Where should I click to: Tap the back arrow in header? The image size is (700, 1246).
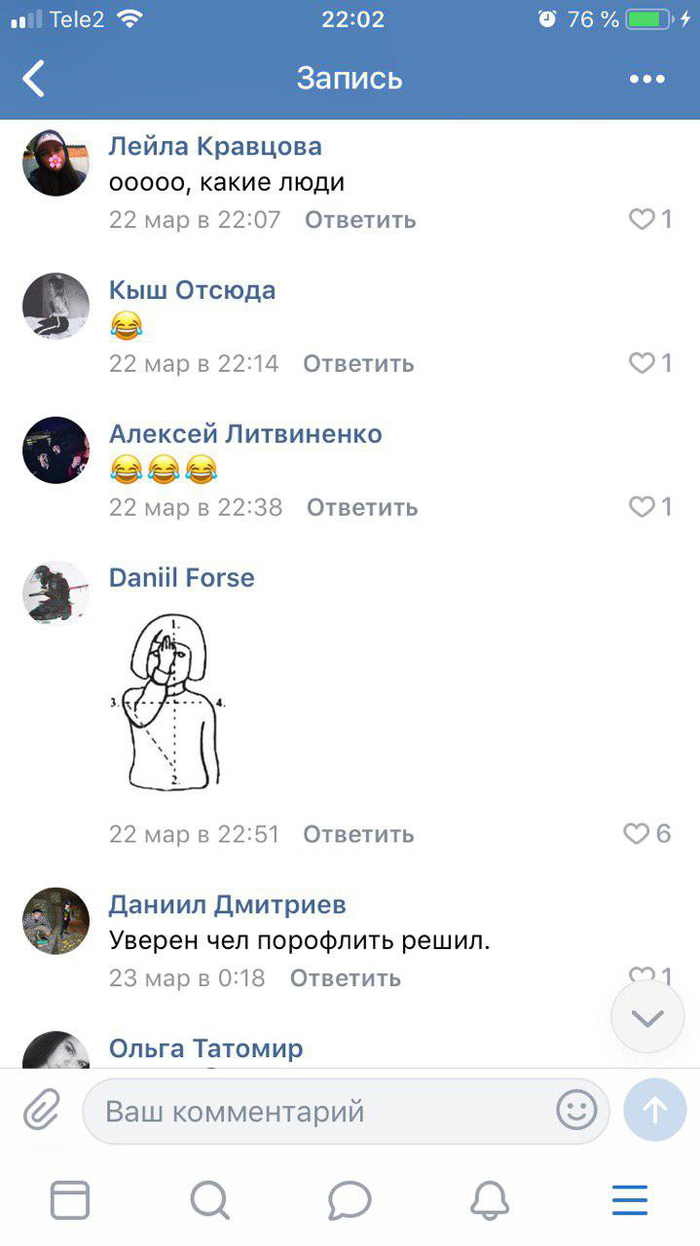(x=34, y=79)
